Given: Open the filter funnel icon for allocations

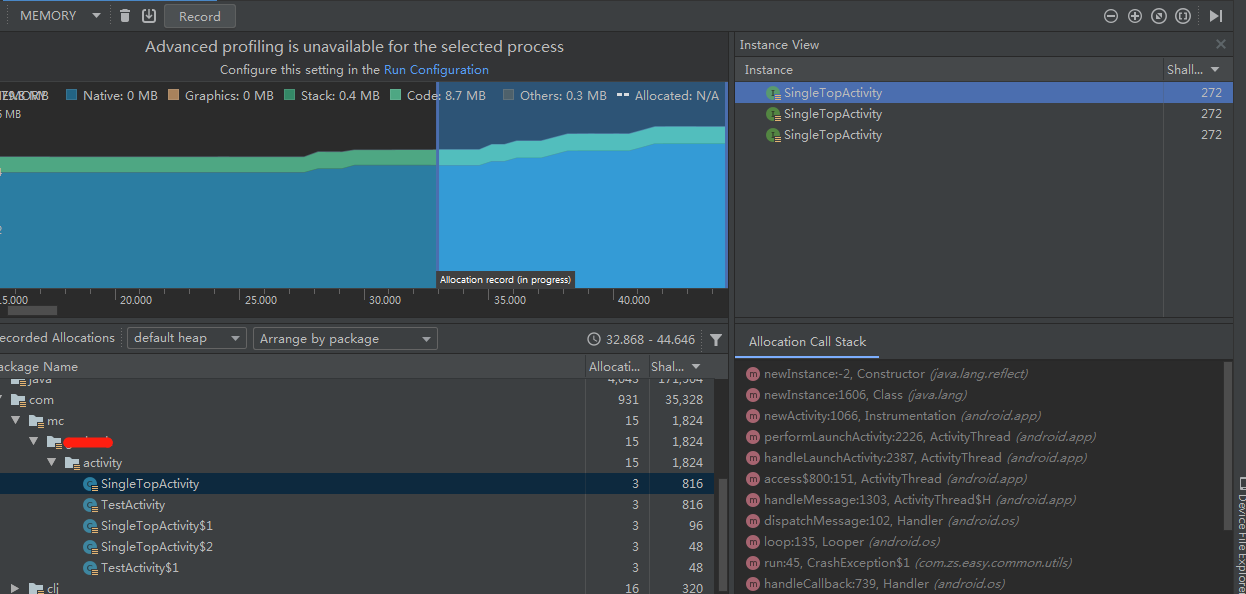Looking at the screenshot, I should click(x=716, y=340).
